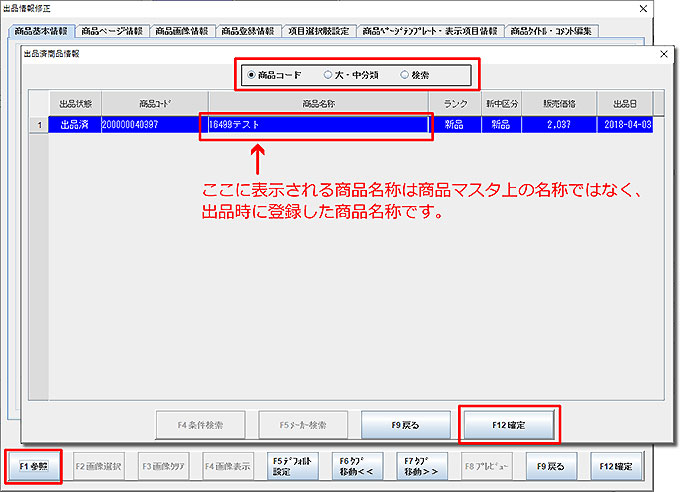Select the 大・中分類 radio button
This screenshot has height=492, width=680.
(x=328, y=75)
